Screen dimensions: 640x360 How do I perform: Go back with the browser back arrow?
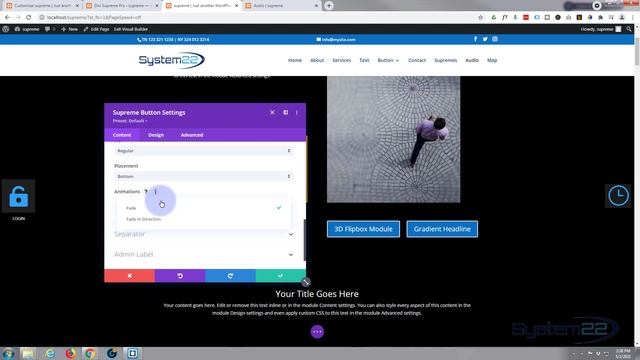coord(7,18)
